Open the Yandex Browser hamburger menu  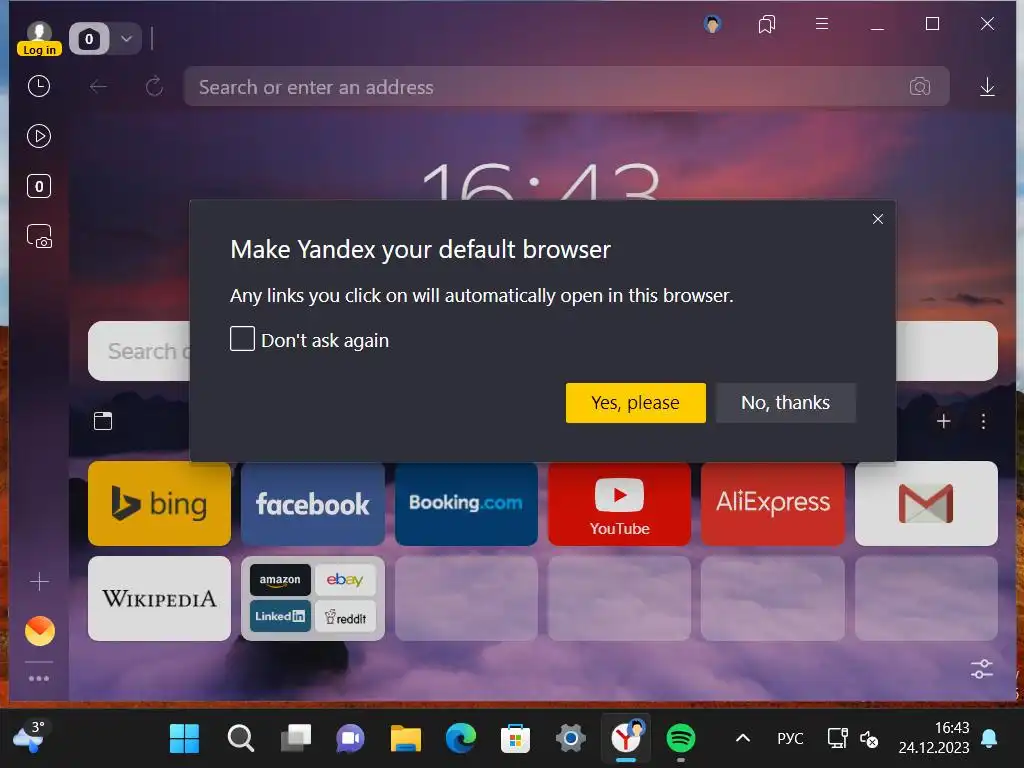(822, 24)
